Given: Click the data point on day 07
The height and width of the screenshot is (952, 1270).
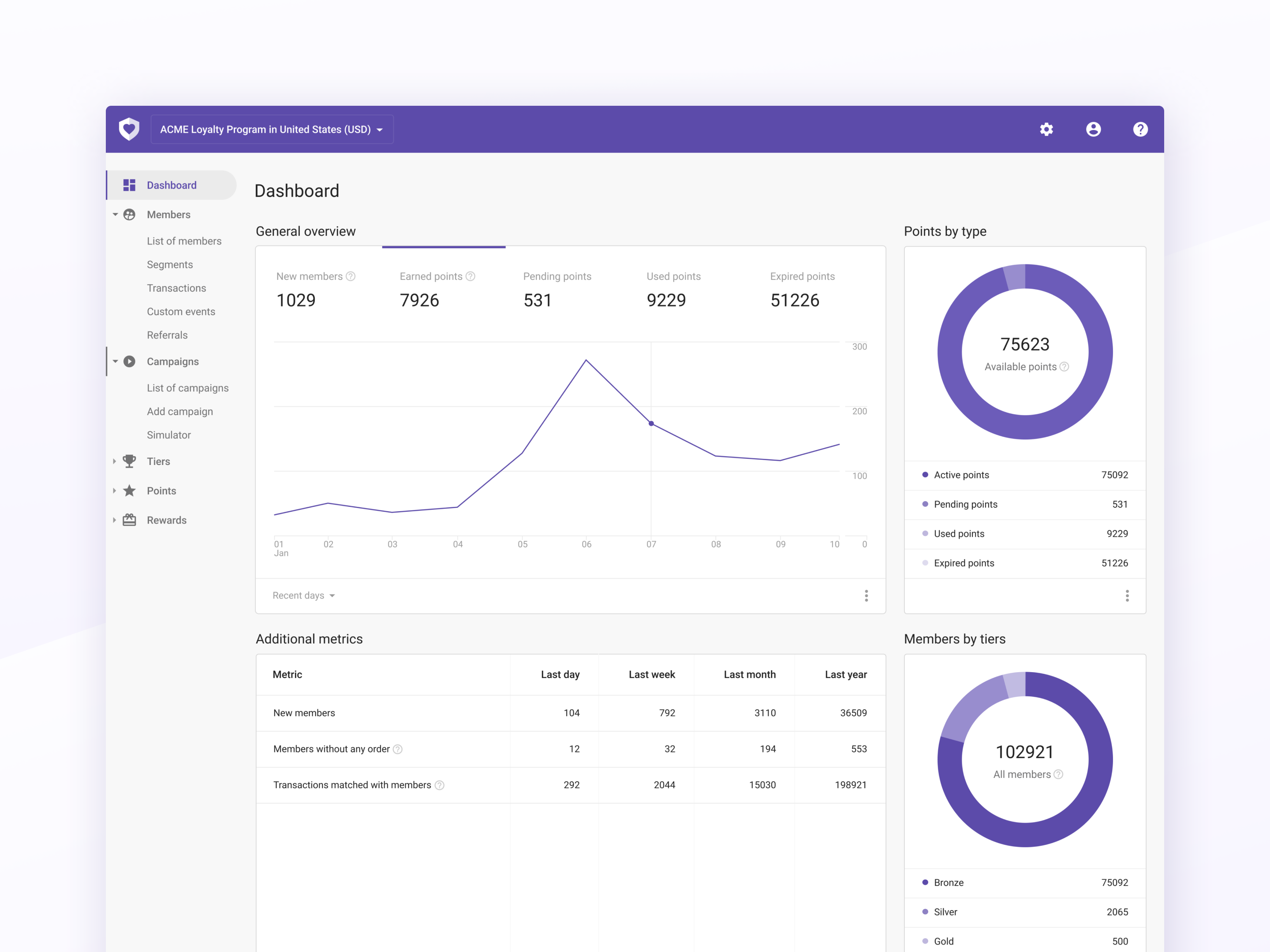Looking at the screenshot, I should (651, 424).
